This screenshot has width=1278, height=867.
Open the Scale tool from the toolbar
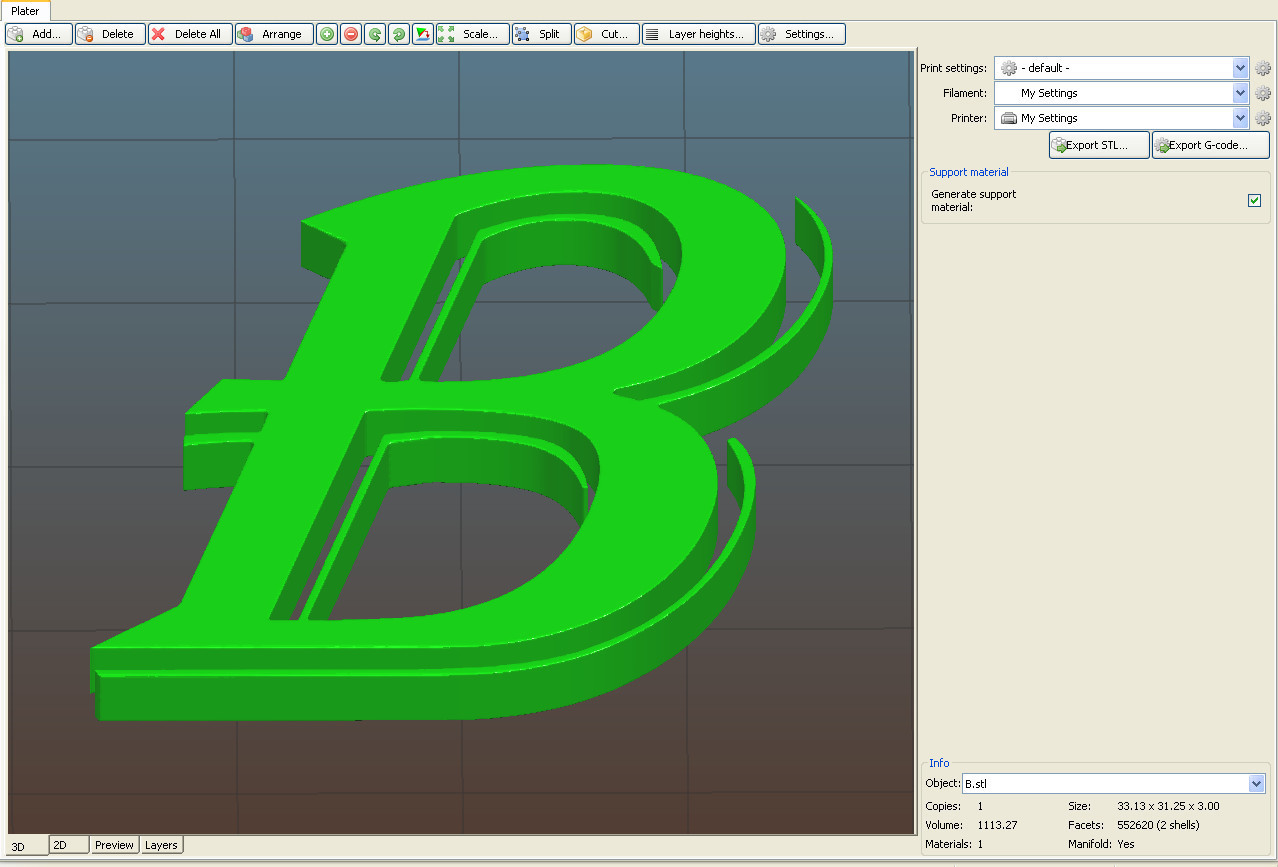[471, 33]
